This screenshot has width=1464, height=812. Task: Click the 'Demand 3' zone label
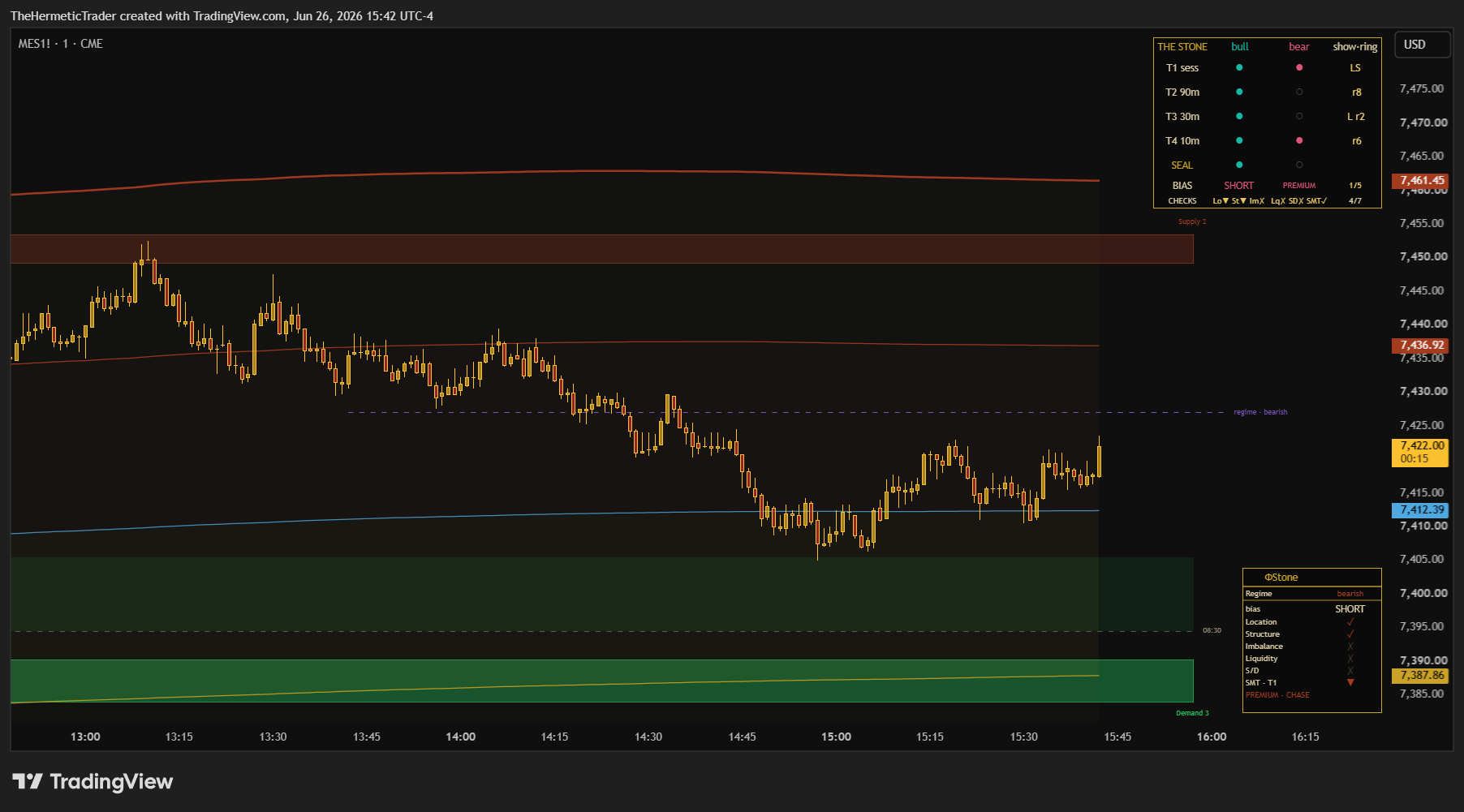pyautogui.click(x=1192, y=713)
